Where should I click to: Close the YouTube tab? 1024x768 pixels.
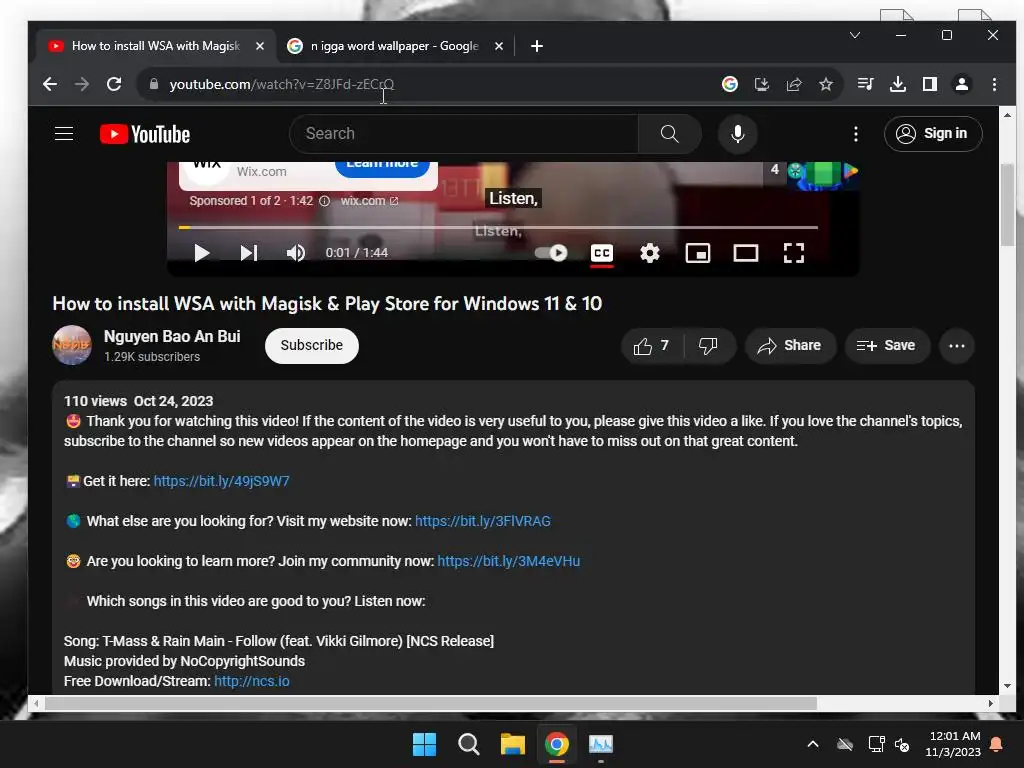(260, 46)
